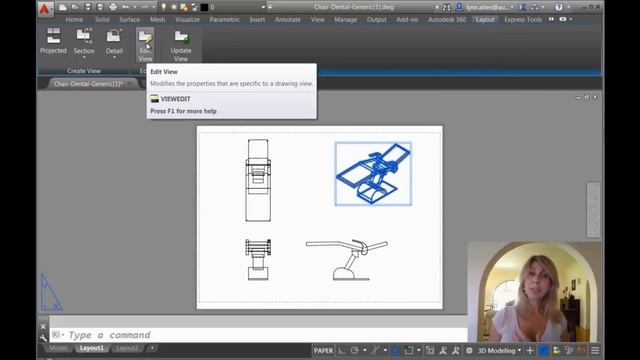The height and width of the screenshot is (360, 640).
Task: Click the Plot printer icon
Action: [x=113, y=7]
